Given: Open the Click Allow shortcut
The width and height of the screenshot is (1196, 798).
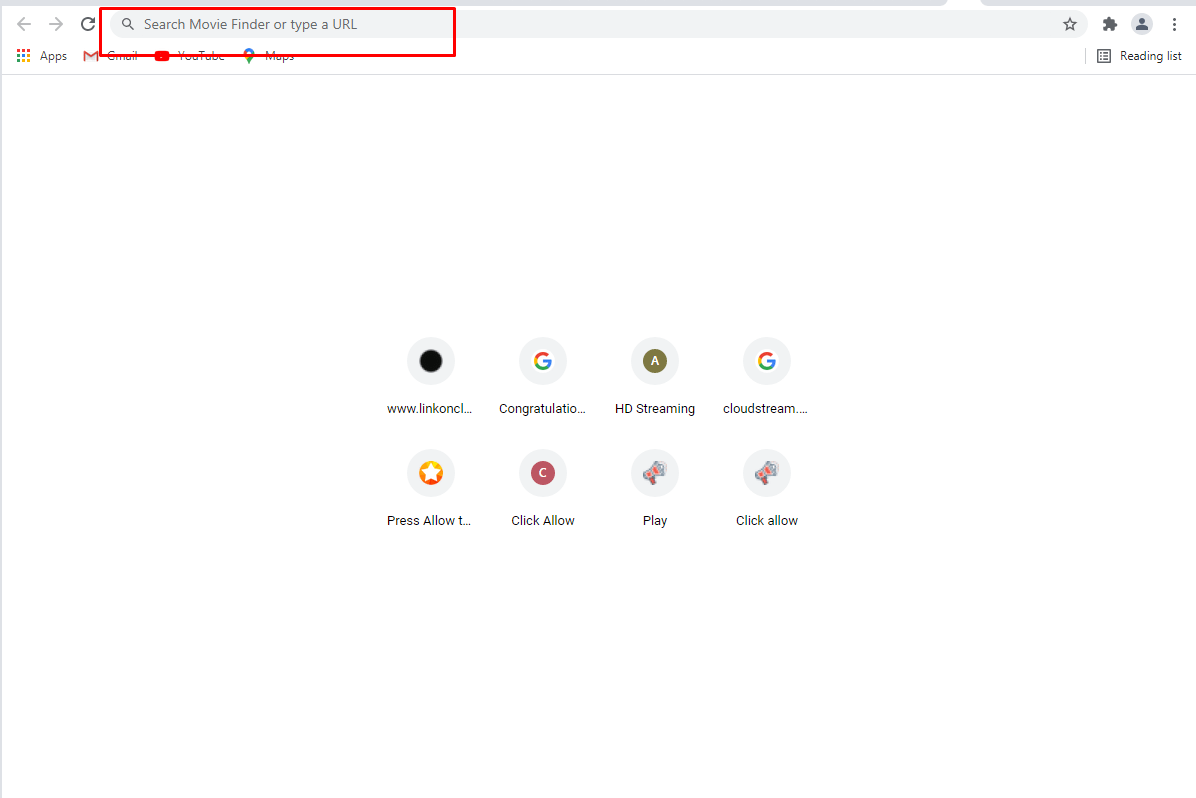Looking at the screenshot, I should (x=542, y=487).
